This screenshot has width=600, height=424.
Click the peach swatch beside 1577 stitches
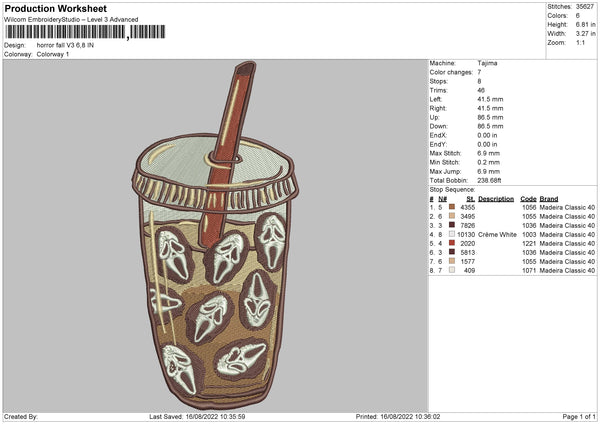452,261
